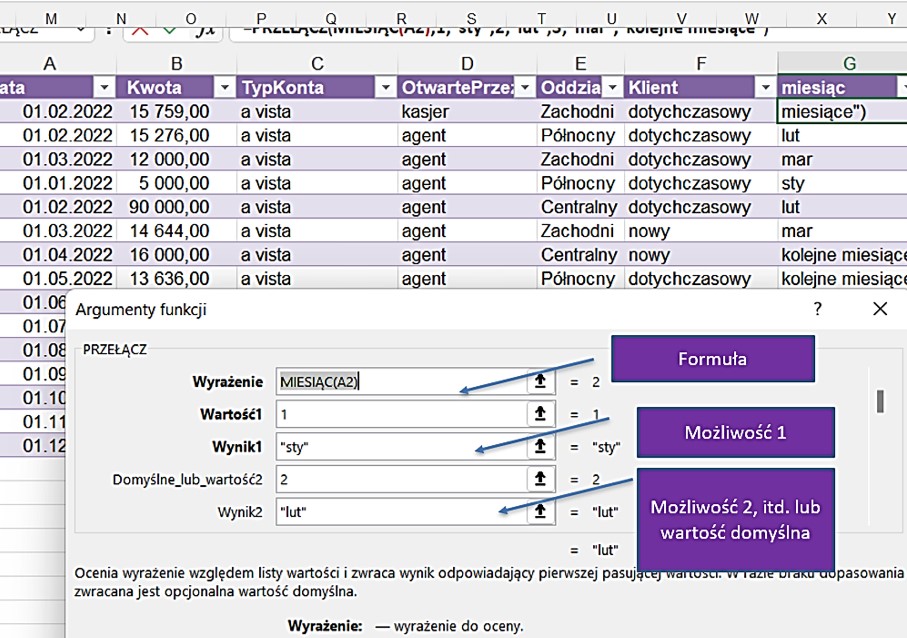
Task: Open filter dropdown for Klient column
Action: tap(765, 88)
